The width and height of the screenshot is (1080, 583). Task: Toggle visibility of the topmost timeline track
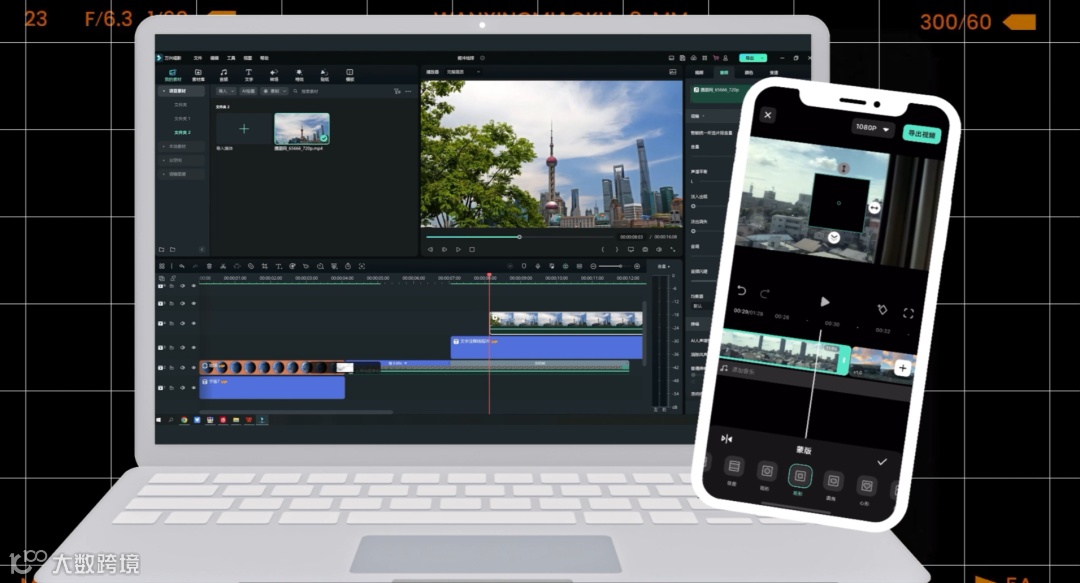pyautogui.click(x=194, y=286)
